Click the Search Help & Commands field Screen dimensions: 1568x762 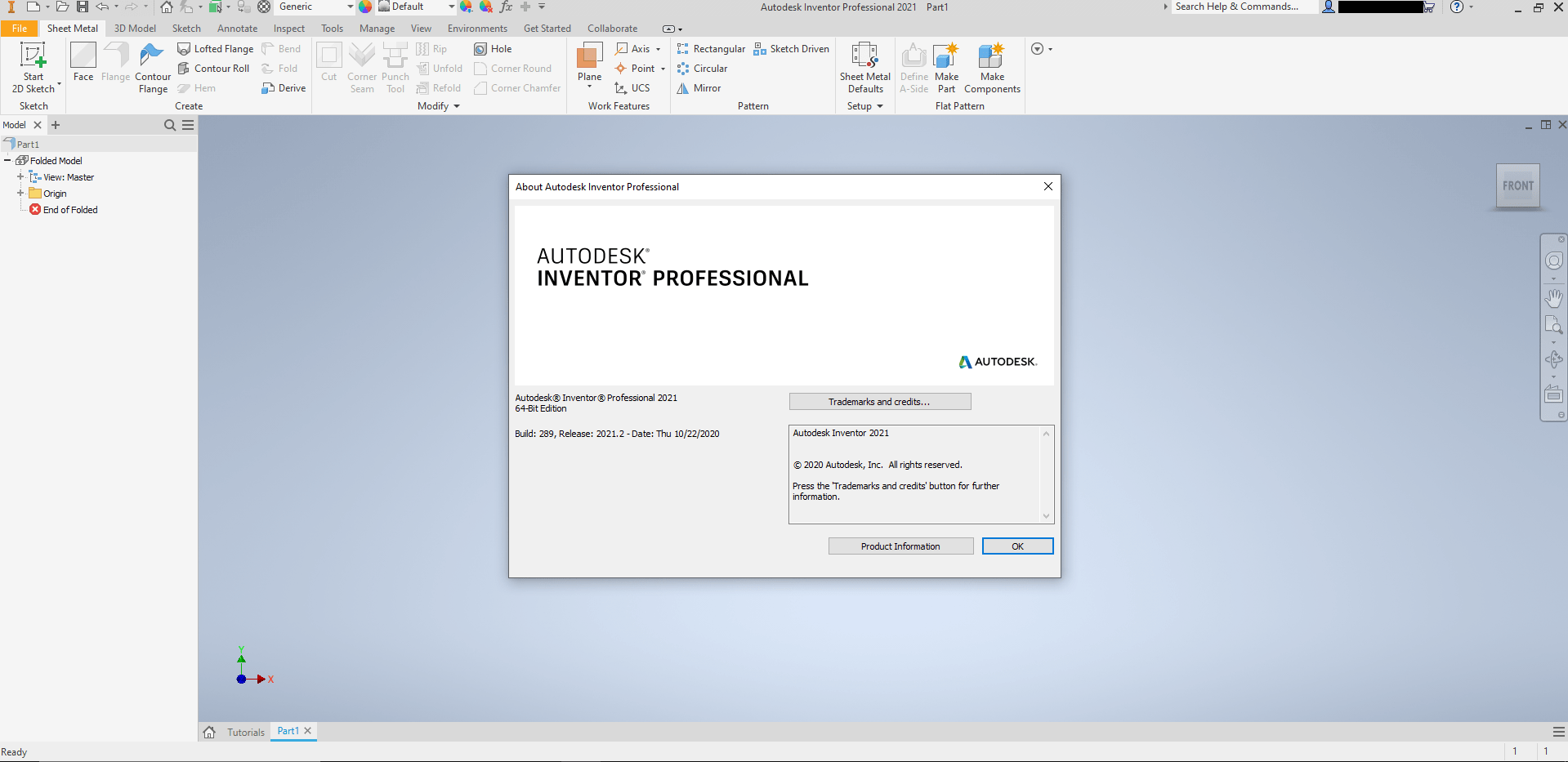pyautogui.click(x=1245, y=7)
